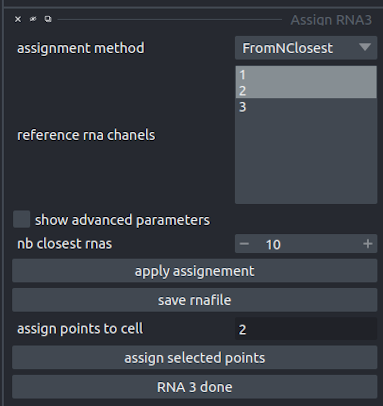
Task: Deselect channel 1 in reference rna list
Action: point(306,74)
